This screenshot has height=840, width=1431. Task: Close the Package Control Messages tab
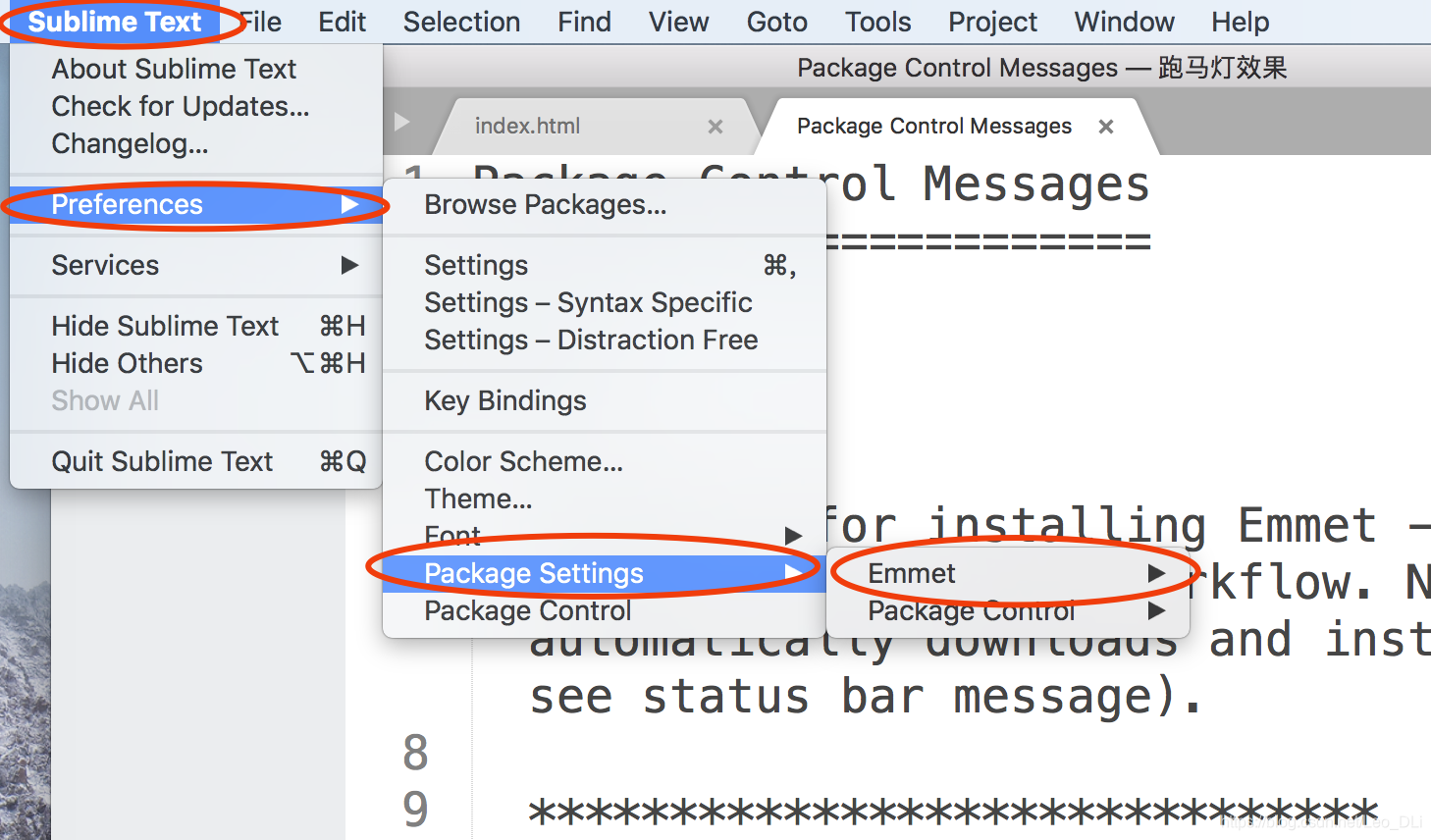coord(1106,127)
